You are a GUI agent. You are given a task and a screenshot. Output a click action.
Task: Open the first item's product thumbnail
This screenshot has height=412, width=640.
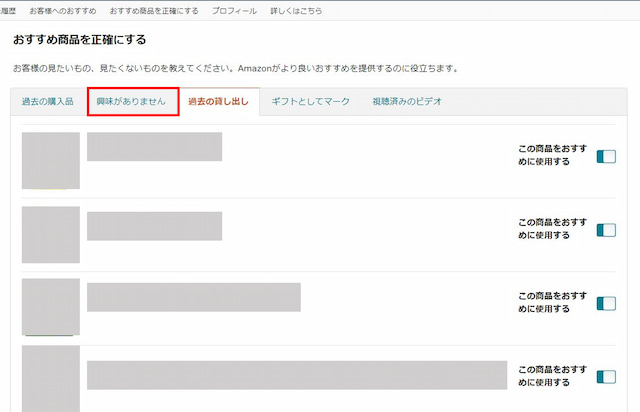point(51,160)
